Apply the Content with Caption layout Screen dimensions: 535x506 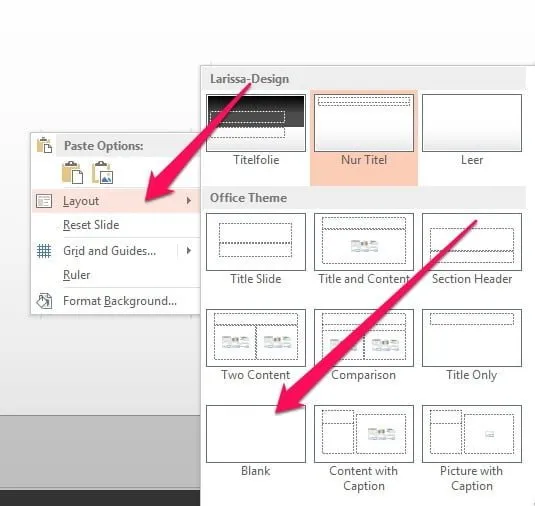[x=364, y=449]
